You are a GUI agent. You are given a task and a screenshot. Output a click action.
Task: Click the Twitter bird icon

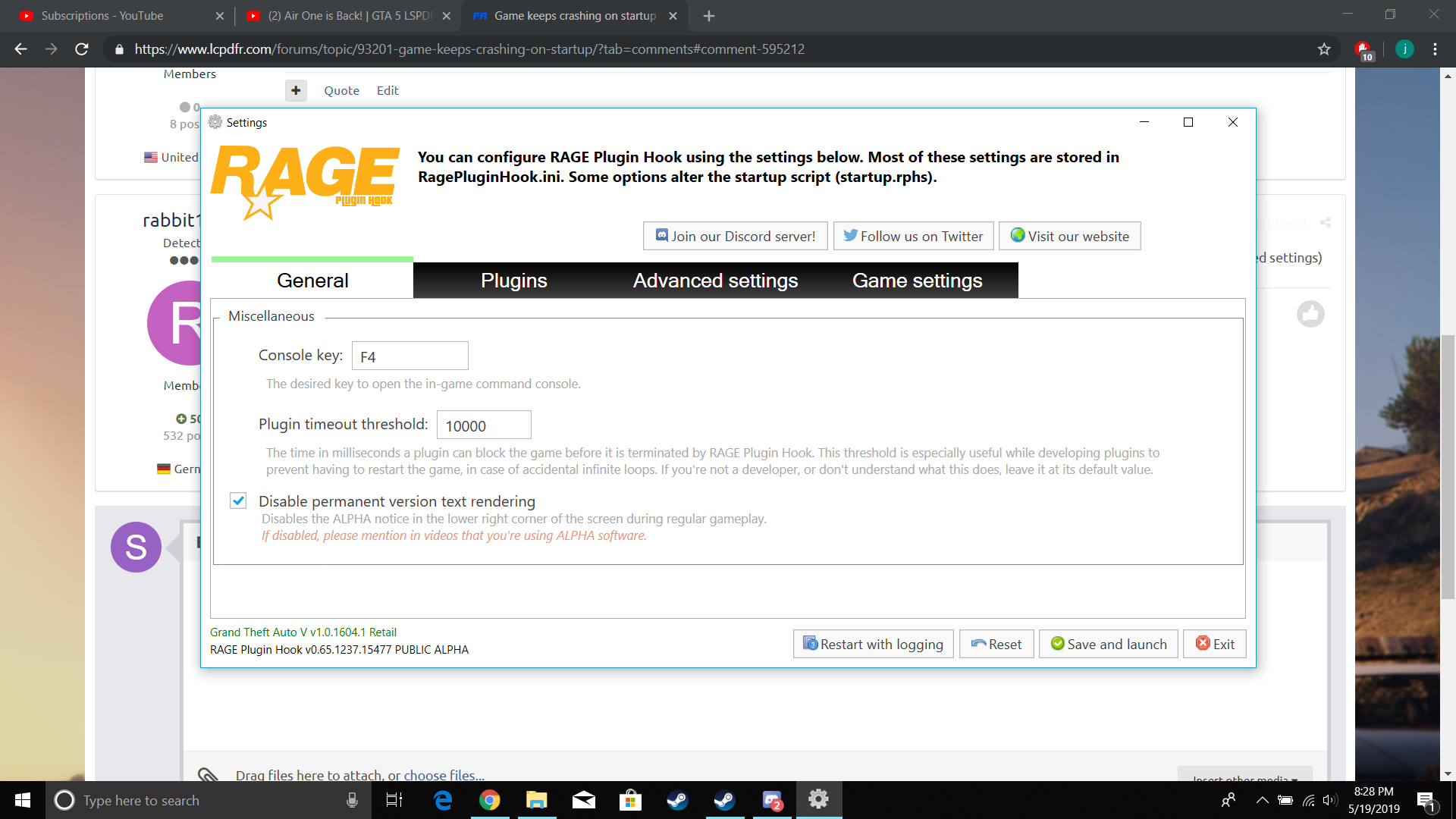point(850,236)
